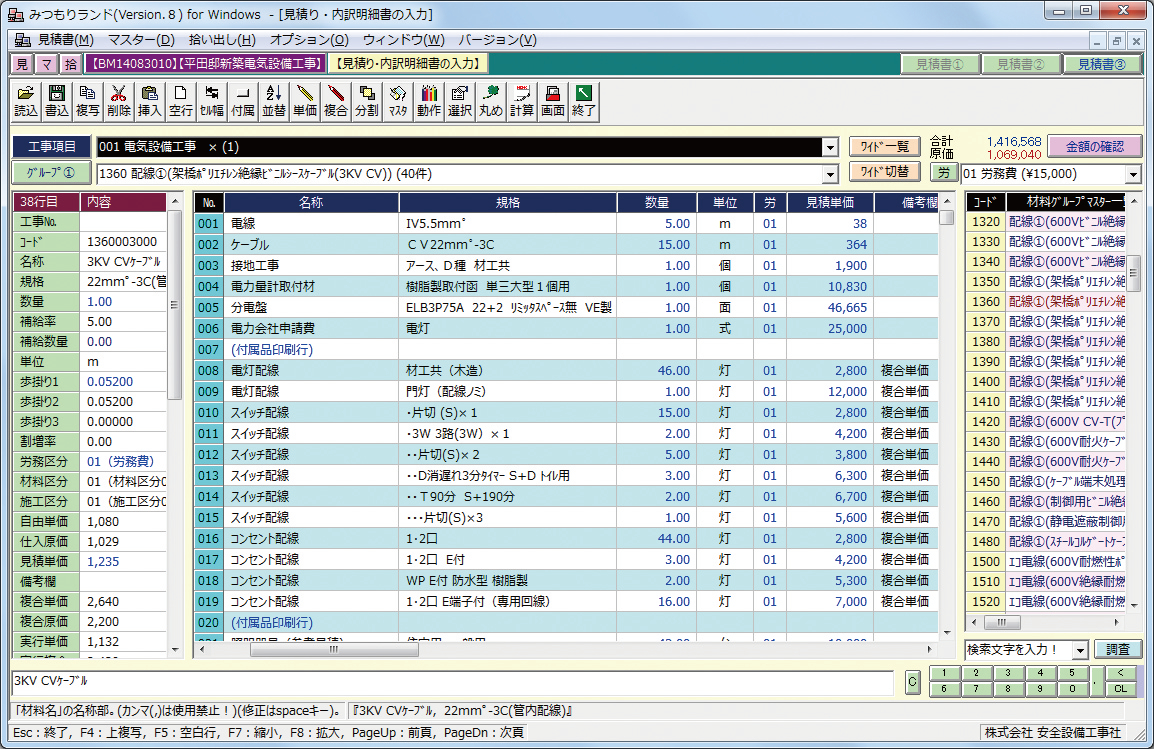Screen dimensions: 1154x749
Task: Click the 並替 (sort) toolbar icon
Action: tap(274, 101)
